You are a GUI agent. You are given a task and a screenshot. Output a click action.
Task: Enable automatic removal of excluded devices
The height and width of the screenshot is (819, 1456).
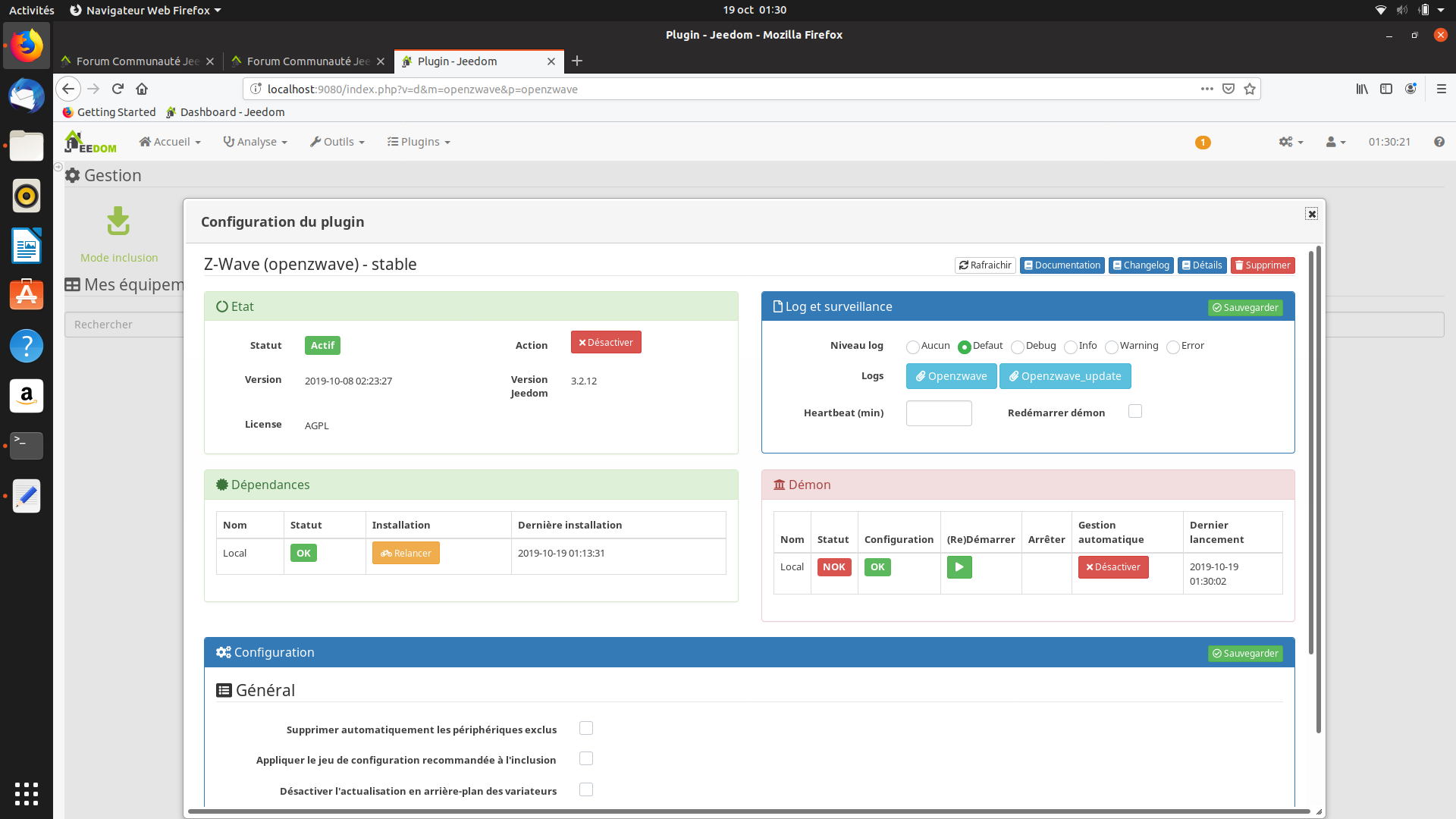(x=586, y=728)
